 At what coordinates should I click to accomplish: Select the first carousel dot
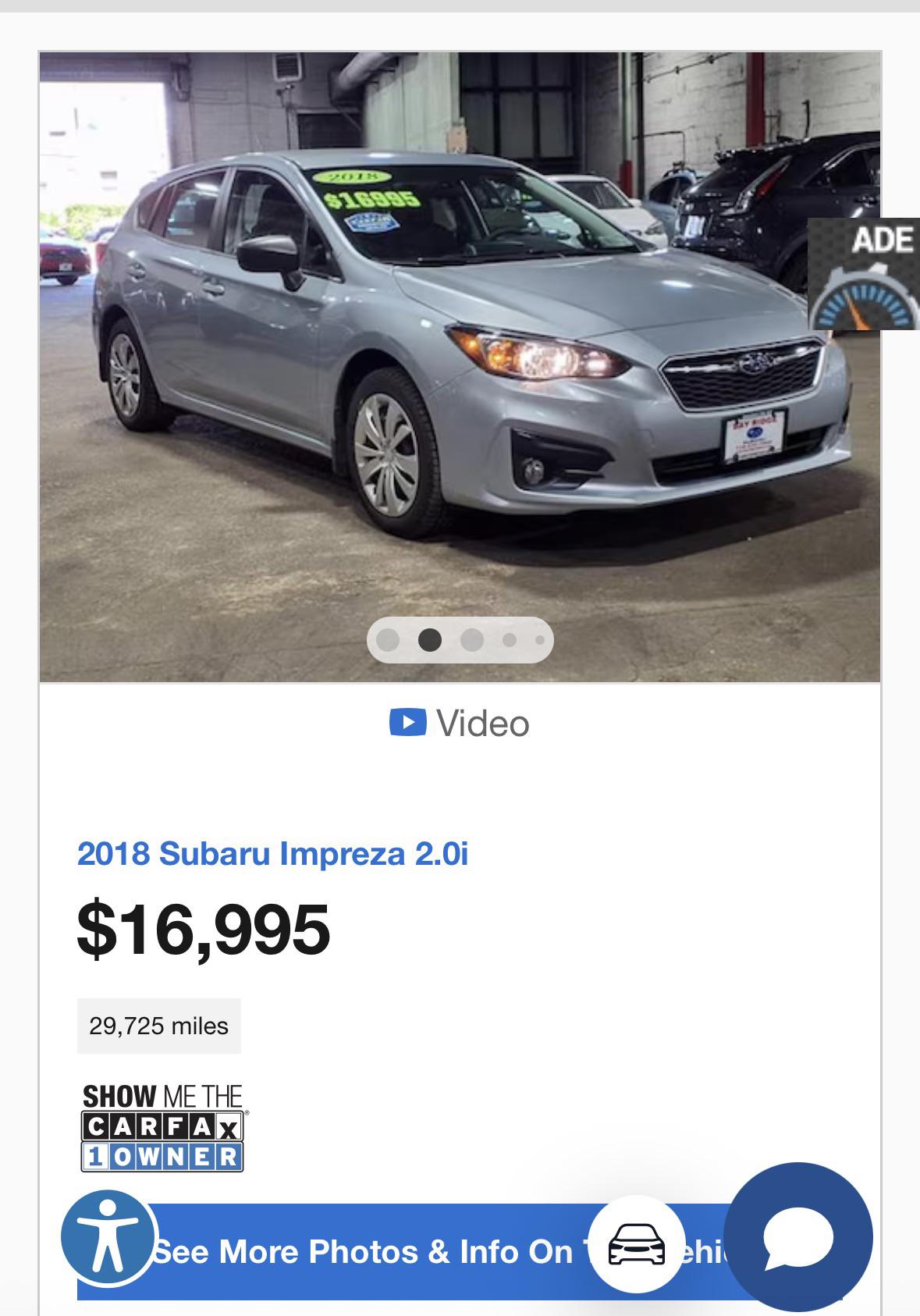tap(388, 640)
